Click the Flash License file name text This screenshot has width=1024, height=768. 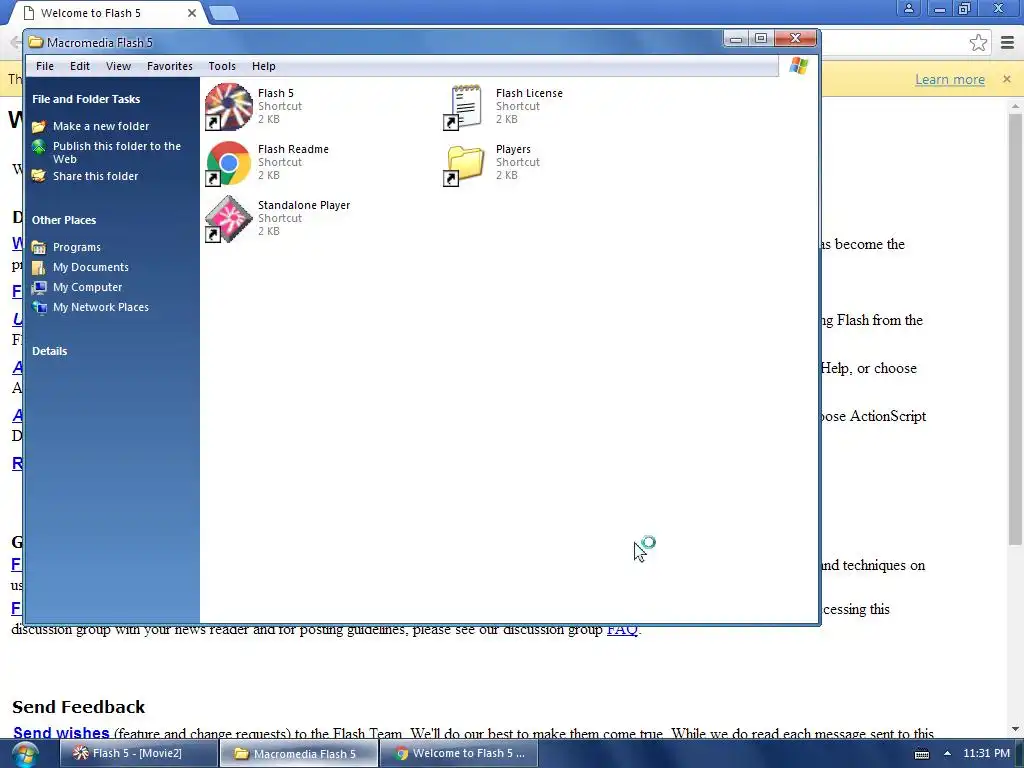529,93
